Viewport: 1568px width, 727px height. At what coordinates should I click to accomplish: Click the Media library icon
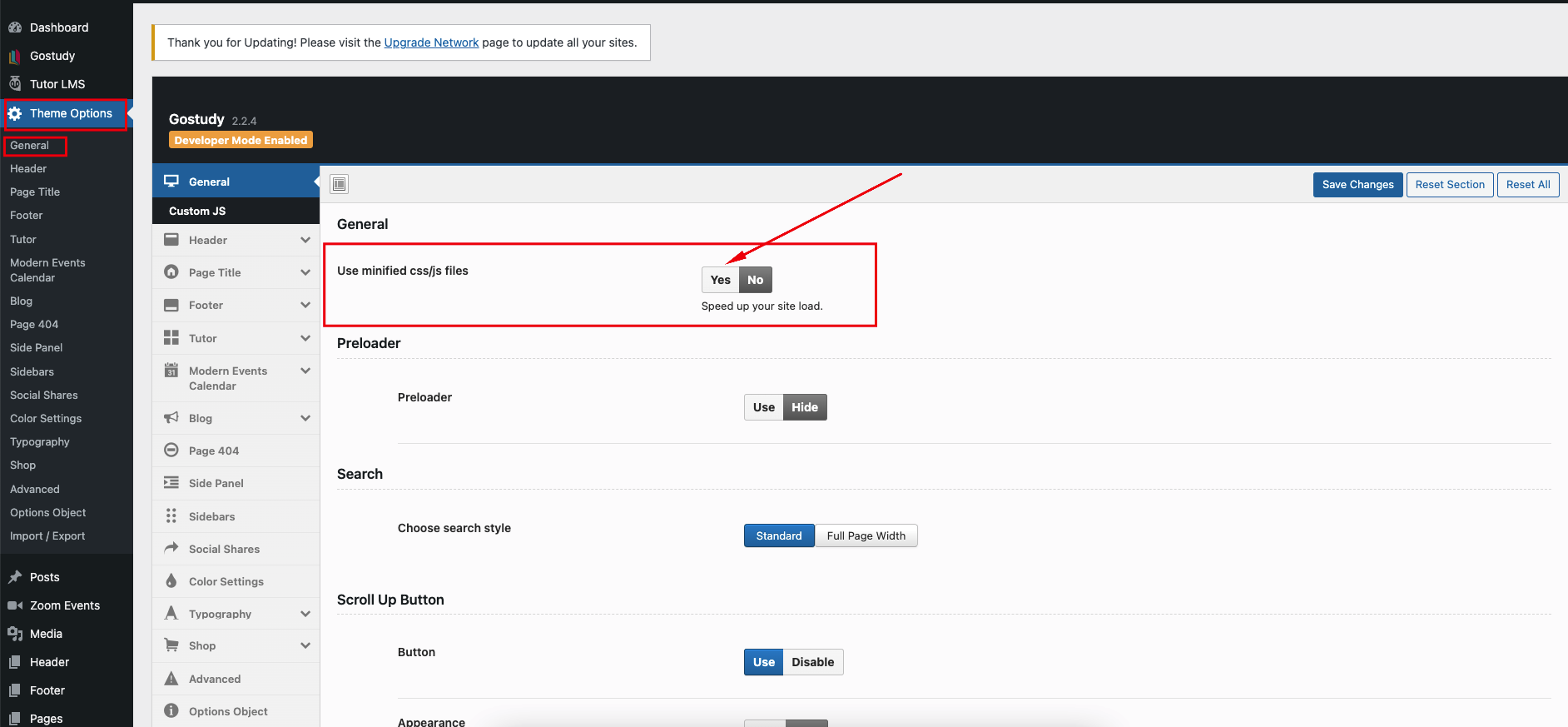tap(15, 634)
